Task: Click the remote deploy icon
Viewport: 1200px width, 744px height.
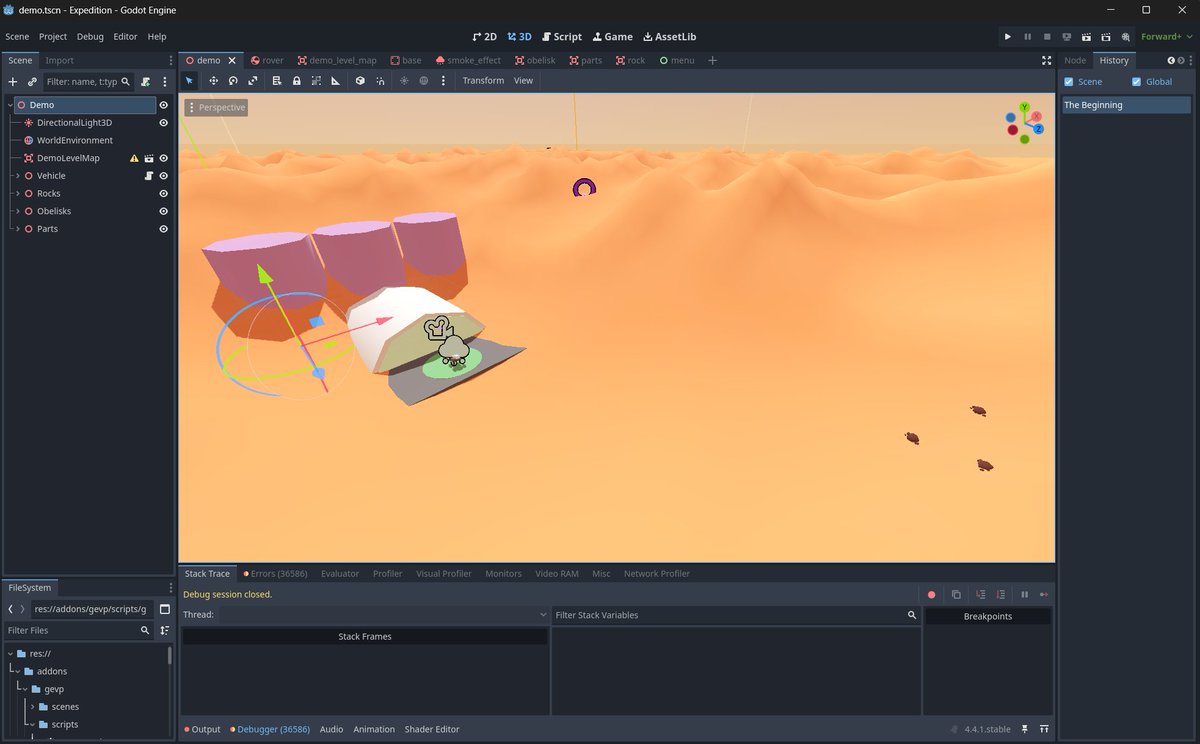Action: 1067,36
